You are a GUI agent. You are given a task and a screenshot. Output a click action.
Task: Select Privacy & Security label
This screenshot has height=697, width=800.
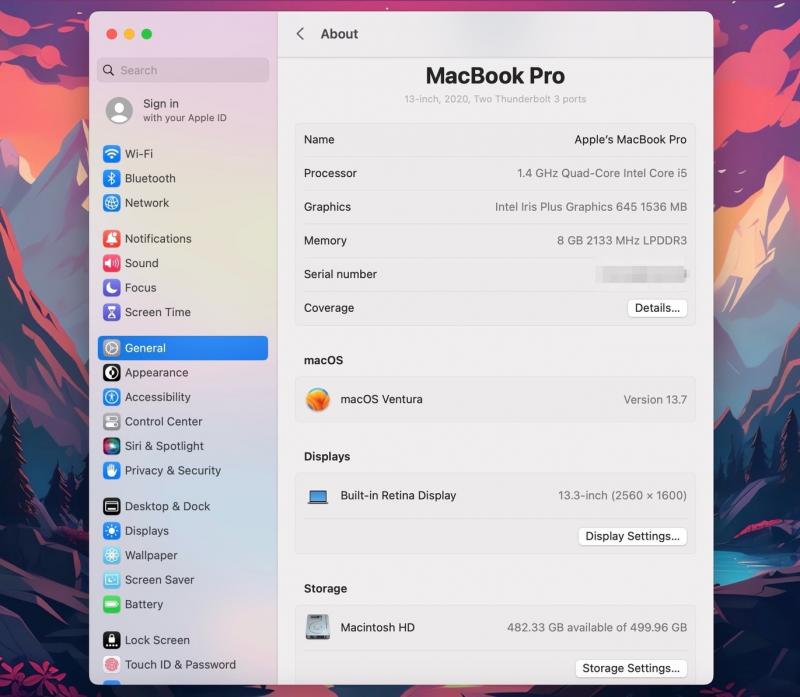(x=173, y=470)
